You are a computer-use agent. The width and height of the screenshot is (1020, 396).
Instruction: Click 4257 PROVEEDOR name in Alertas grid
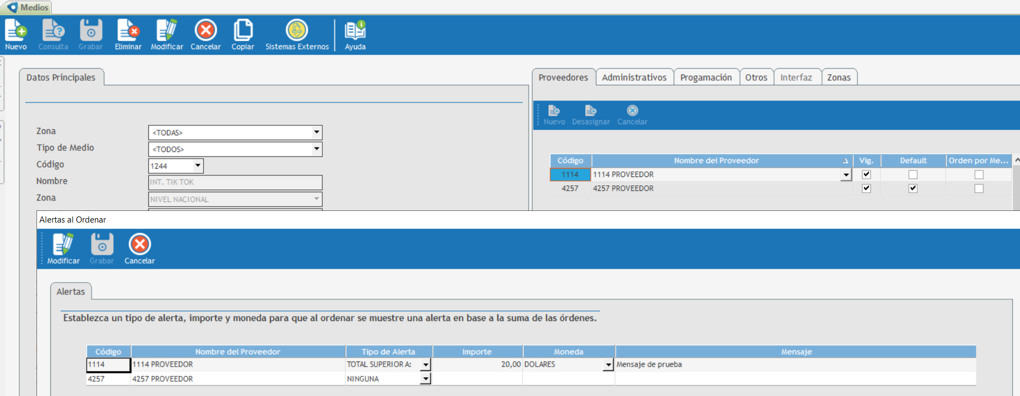pos(238,378)
